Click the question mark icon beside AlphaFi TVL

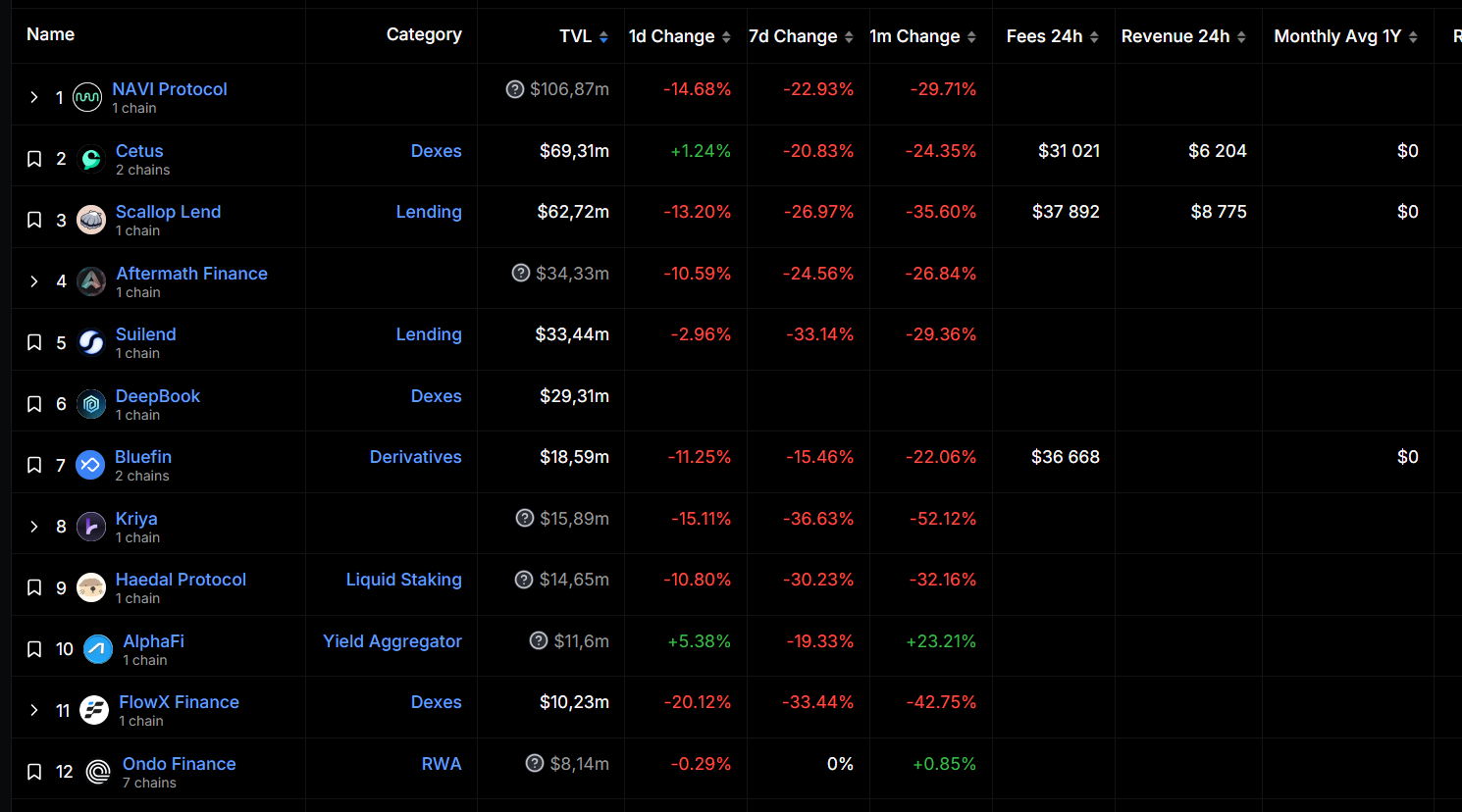[x=539, y=640]
